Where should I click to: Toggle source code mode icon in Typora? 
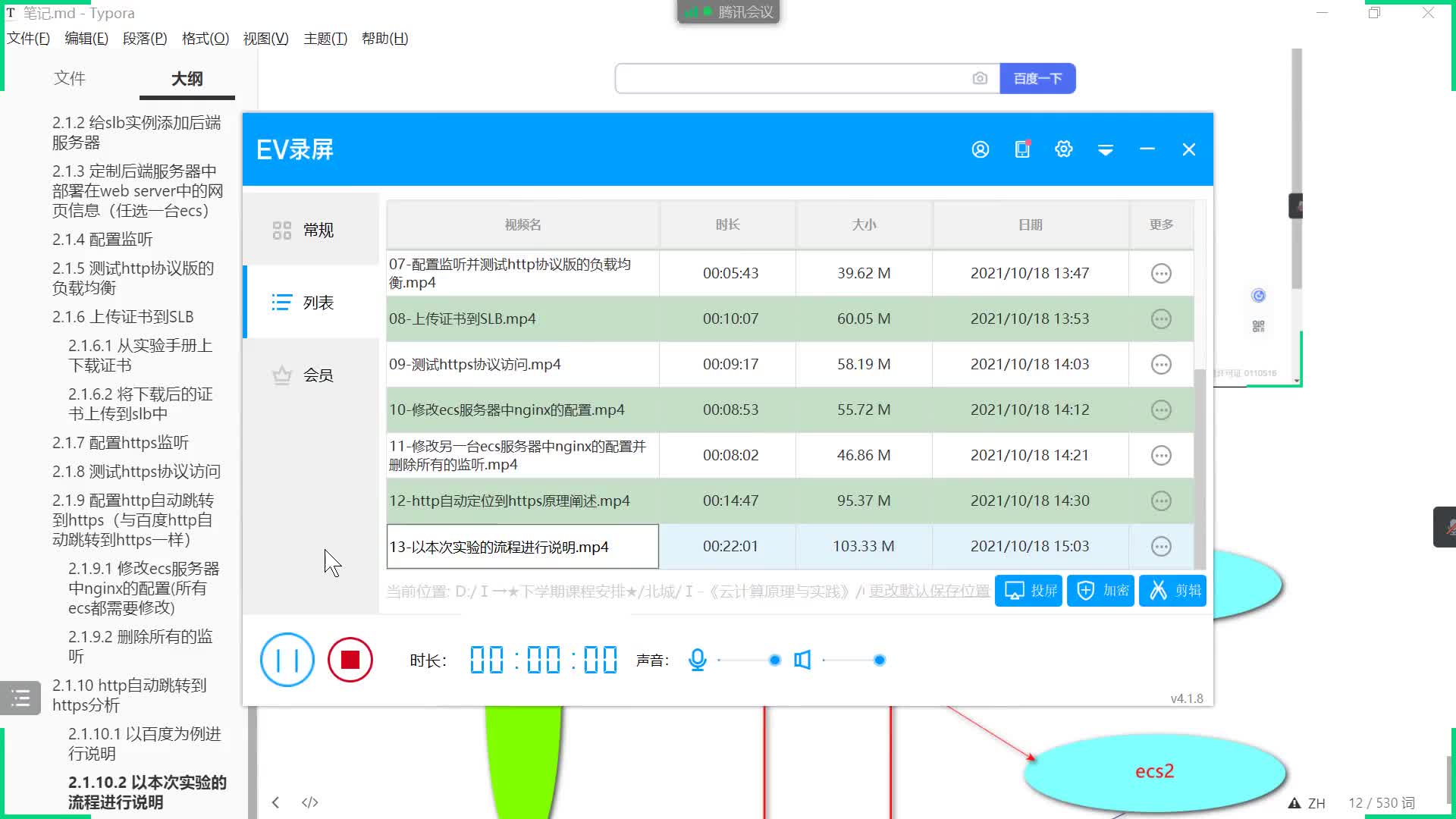pyautogui.click(x=310, y=802)
